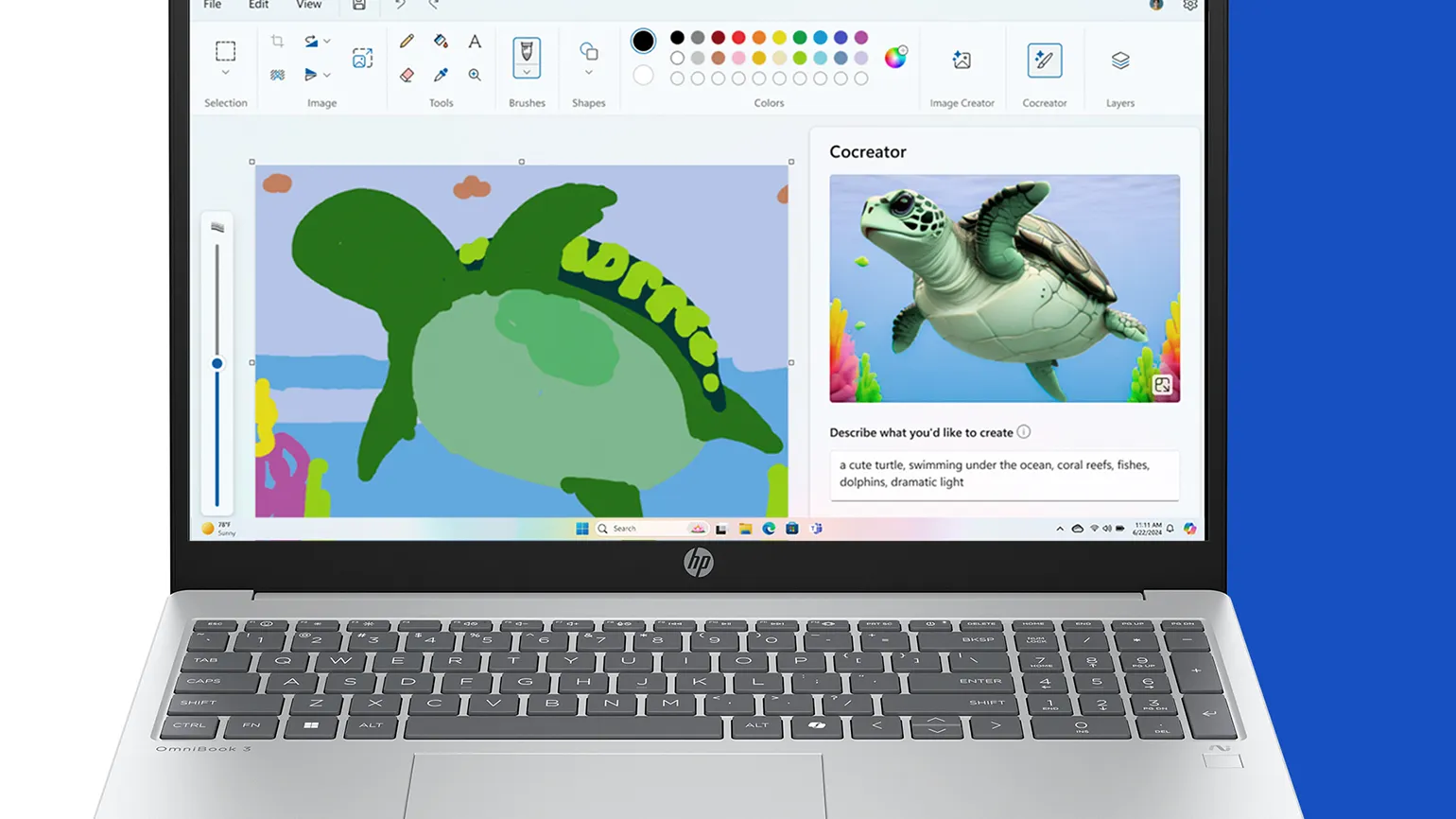This screenshot has width=1456, height=819.
Task: Open the dropdown arrow beside Flip icon
Action: click(x=327, y=75)
